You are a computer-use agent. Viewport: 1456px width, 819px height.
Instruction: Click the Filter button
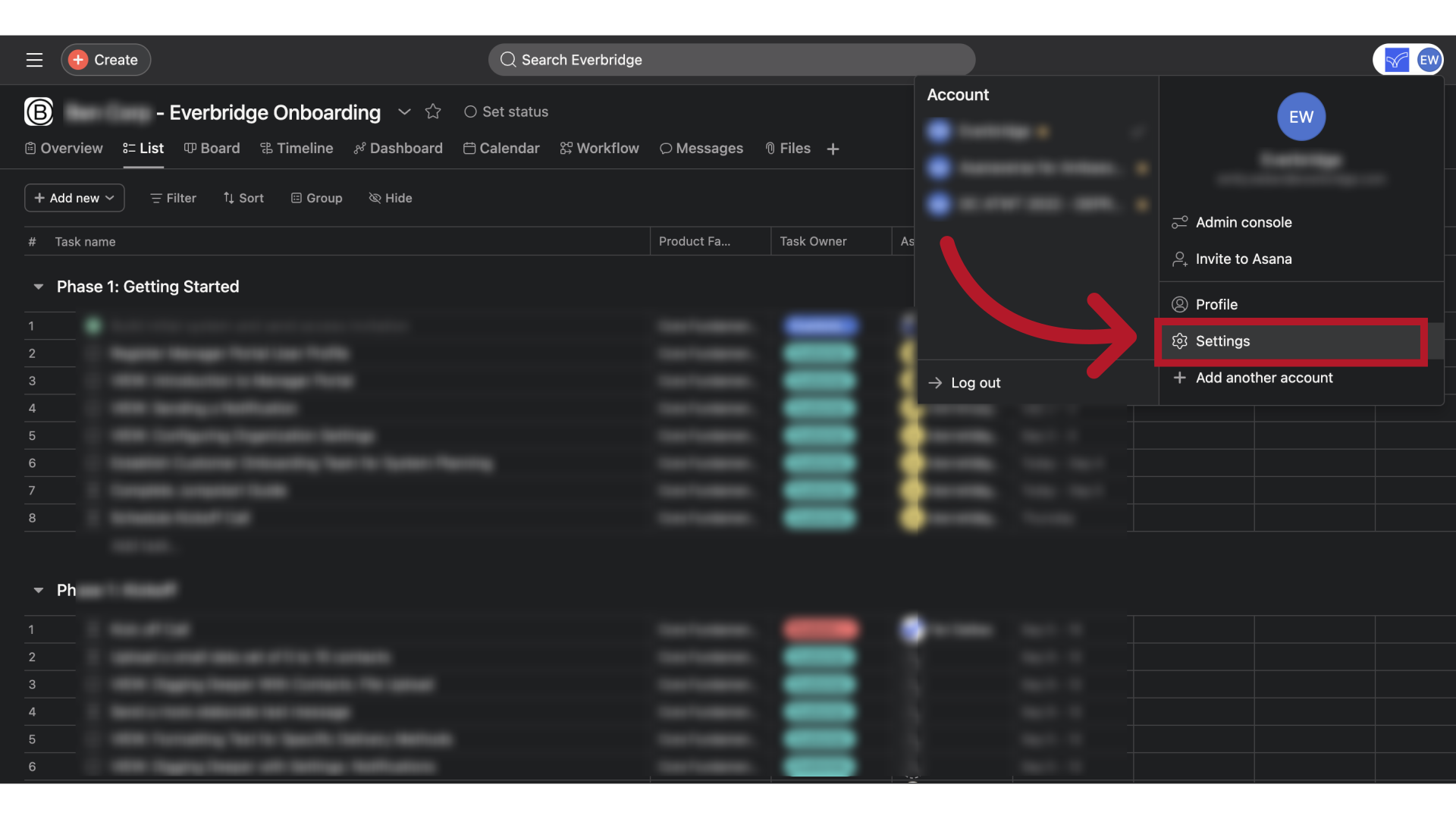(173, 198)
